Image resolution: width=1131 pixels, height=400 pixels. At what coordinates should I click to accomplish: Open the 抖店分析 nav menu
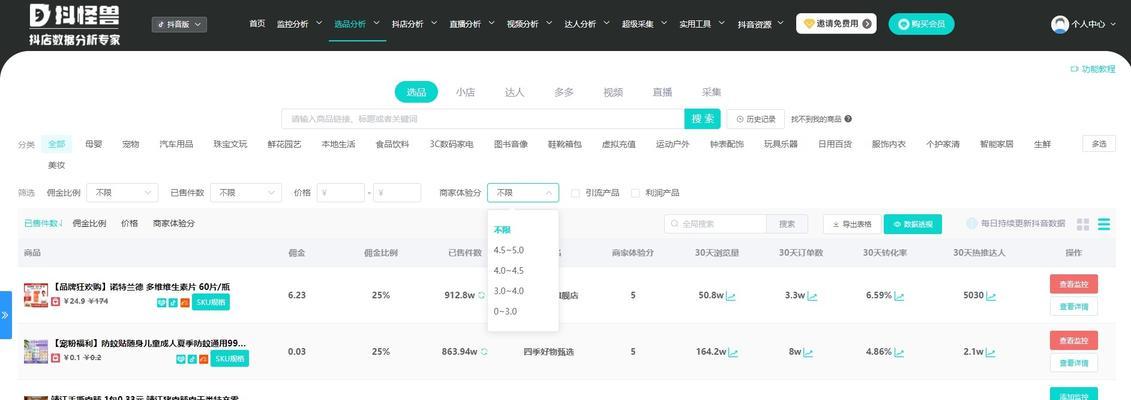point(415,24)
